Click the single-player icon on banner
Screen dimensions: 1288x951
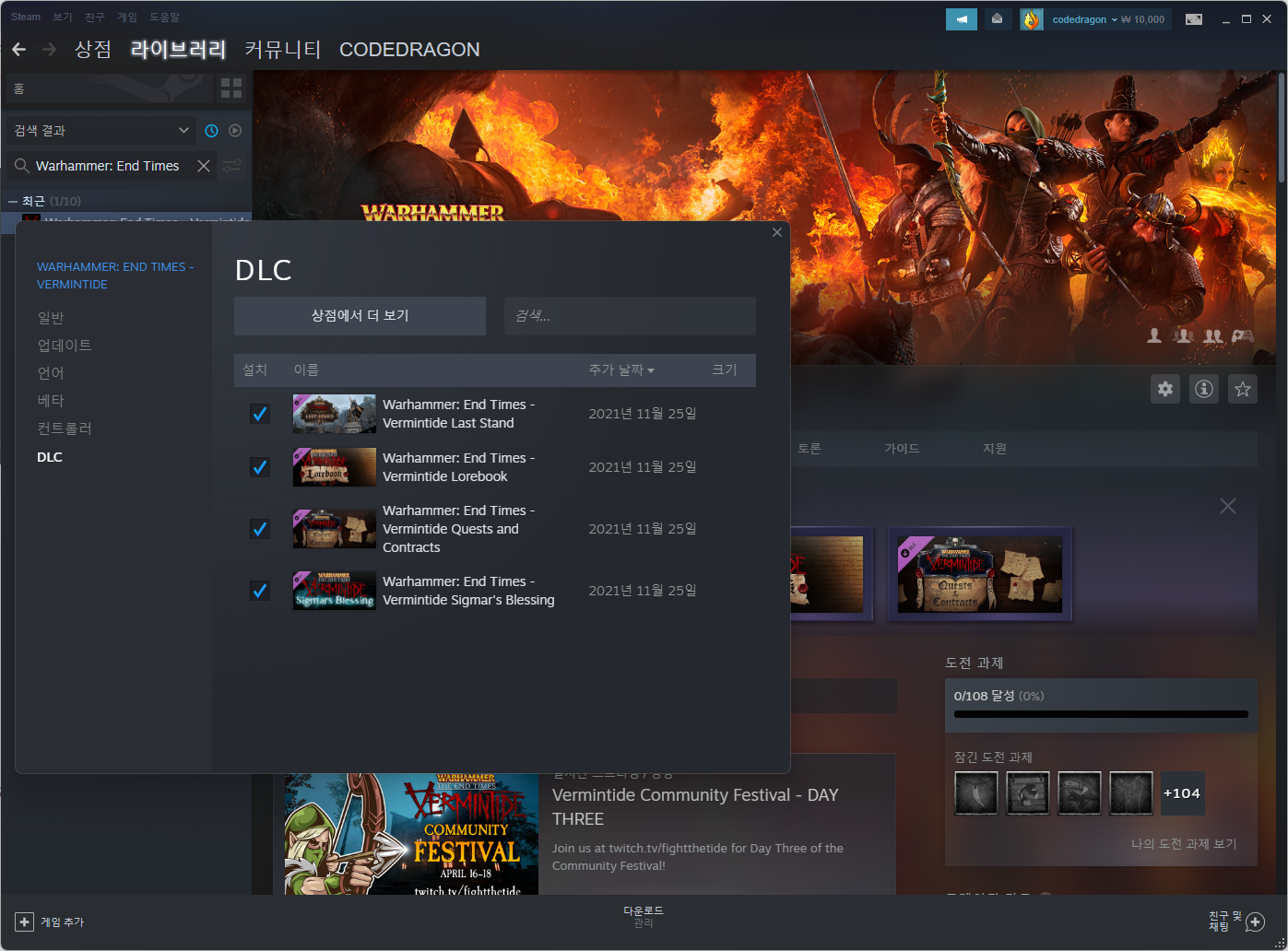[1153, 336]
